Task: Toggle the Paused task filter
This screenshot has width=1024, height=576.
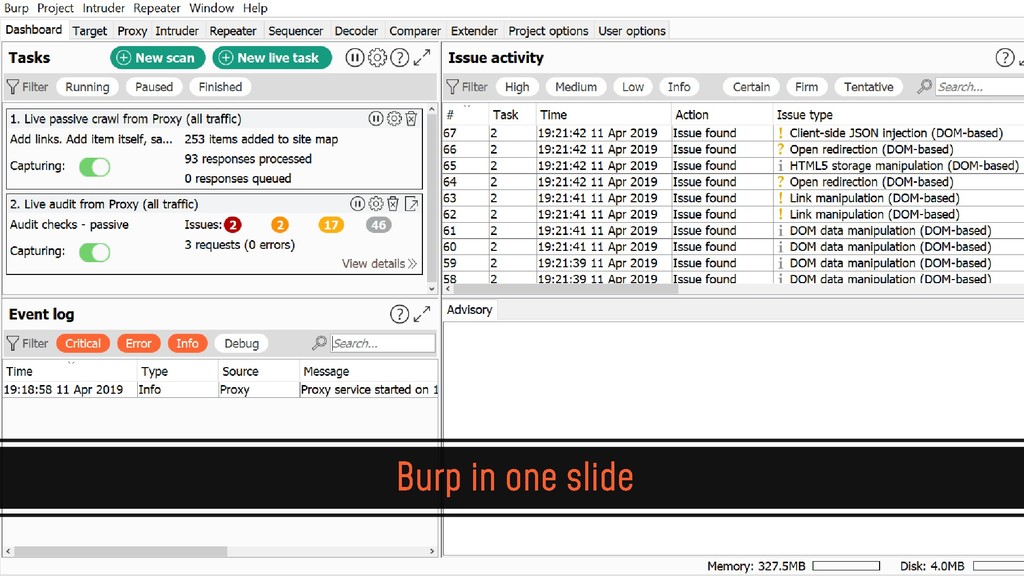Action: point(154,87)
